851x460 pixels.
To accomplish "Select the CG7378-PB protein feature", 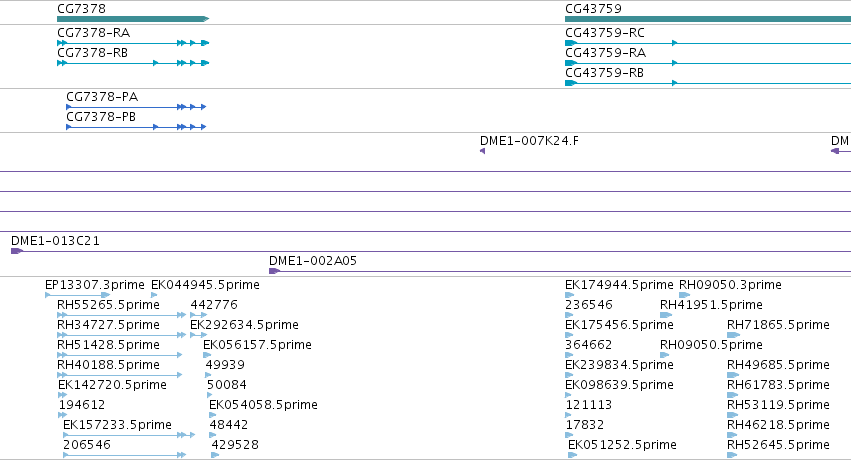I will (136, 127).
